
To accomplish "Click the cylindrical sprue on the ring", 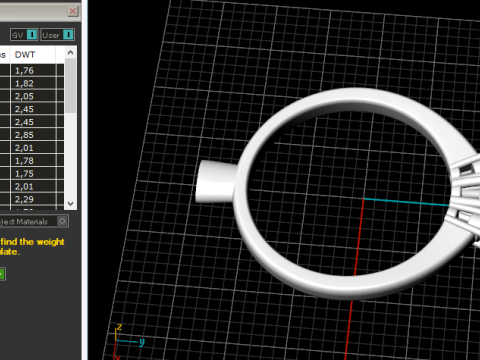I will (x=216, y=182).
